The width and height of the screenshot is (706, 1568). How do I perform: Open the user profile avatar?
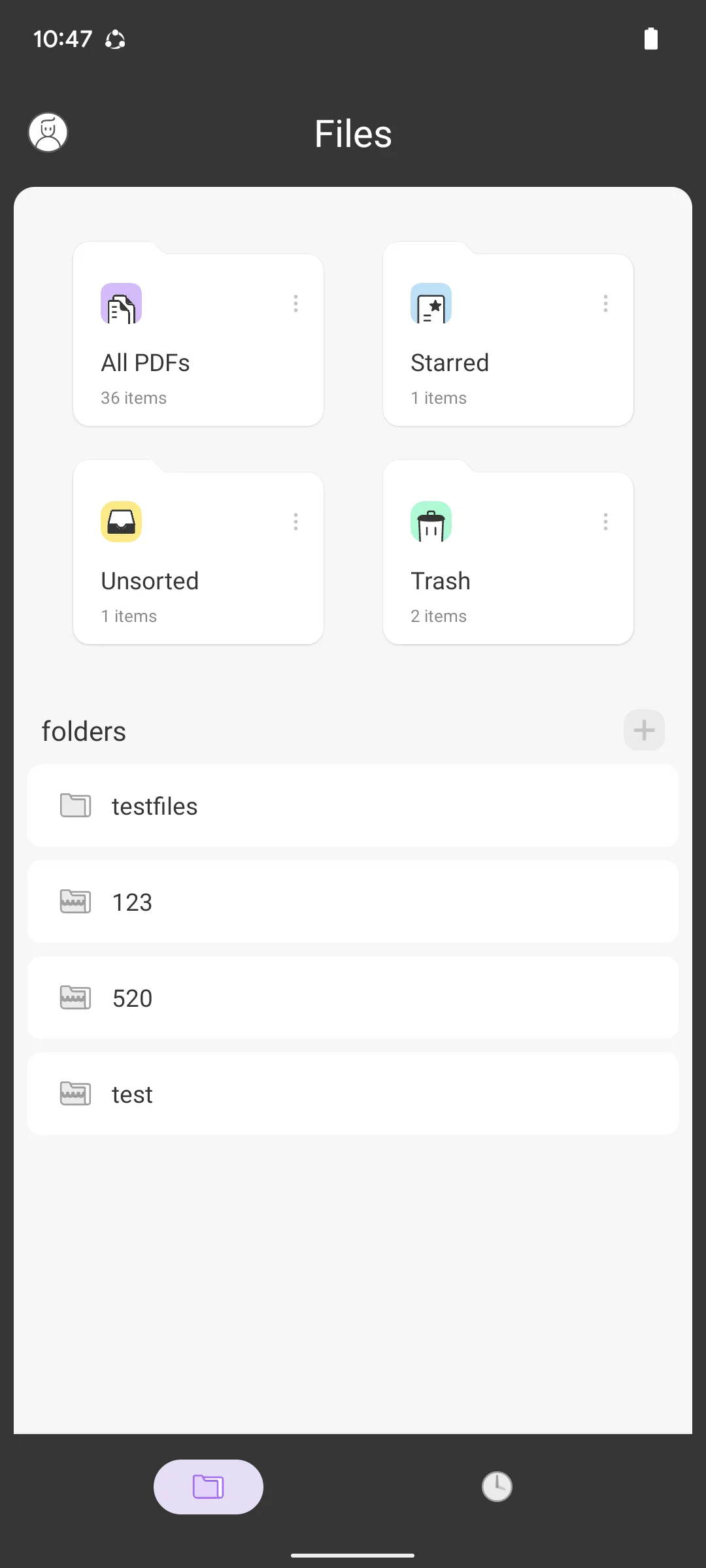[x=48, y=133]
